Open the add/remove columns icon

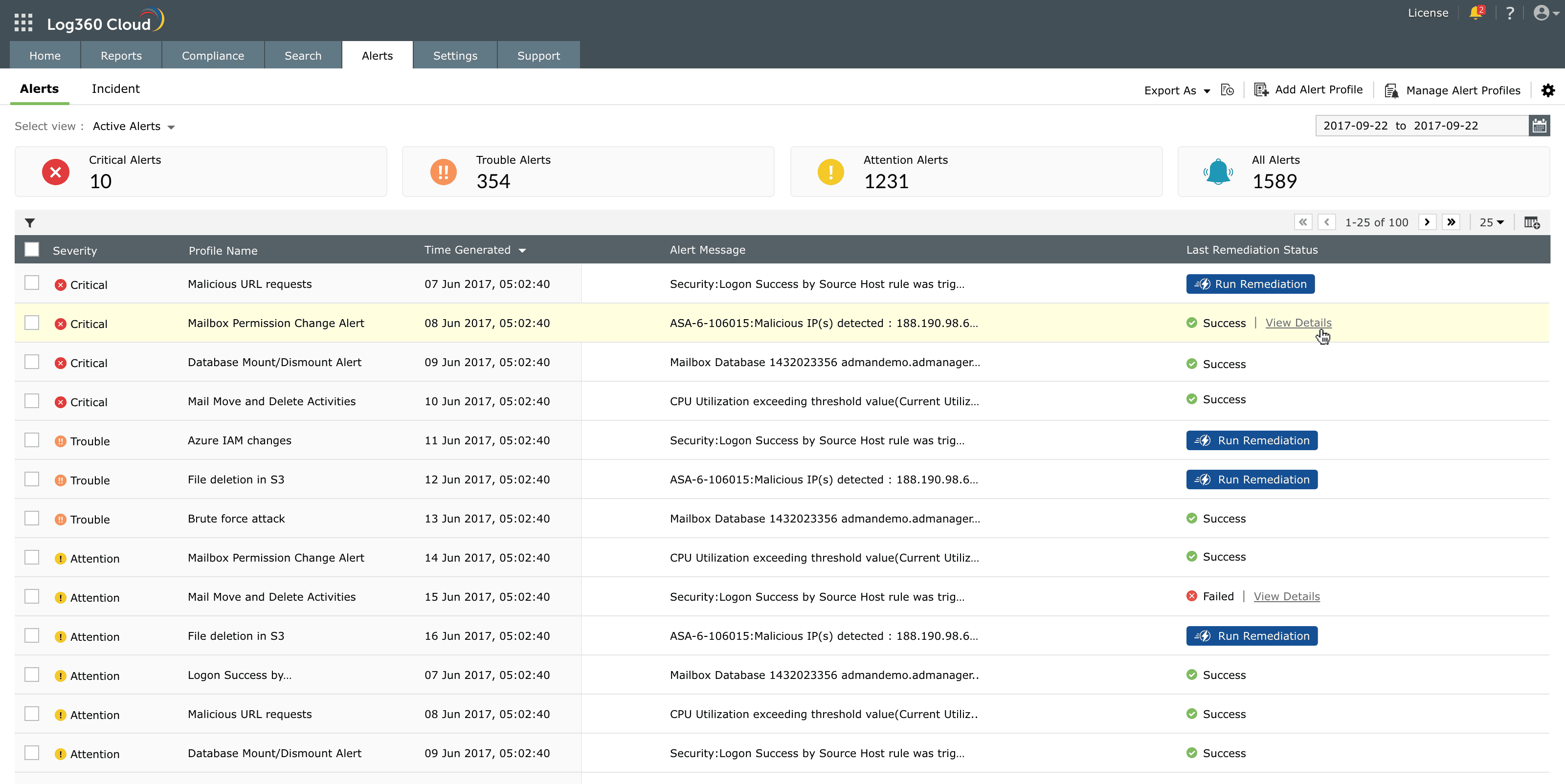pyautogui.click(x=1532, y=222)
